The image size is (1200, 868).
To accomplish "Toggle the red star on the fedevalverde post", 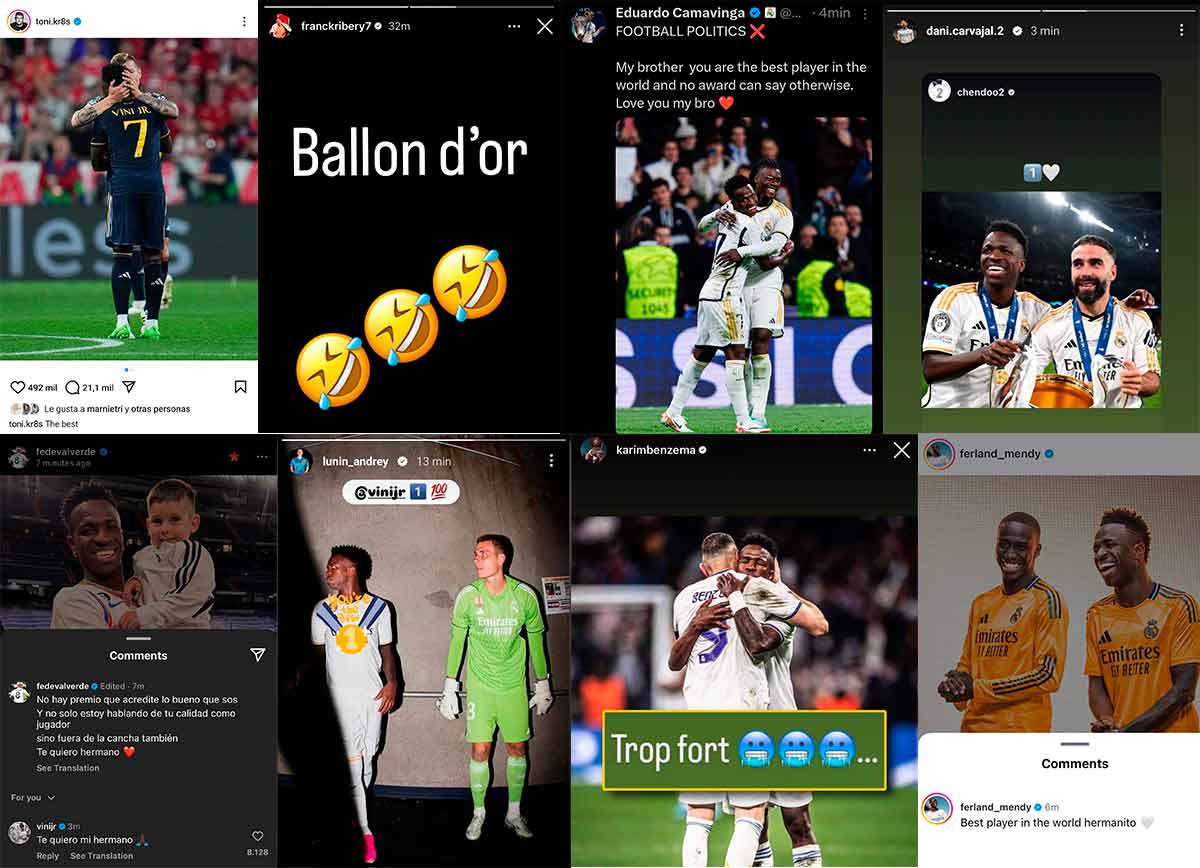I will click(x=234, y=457).
